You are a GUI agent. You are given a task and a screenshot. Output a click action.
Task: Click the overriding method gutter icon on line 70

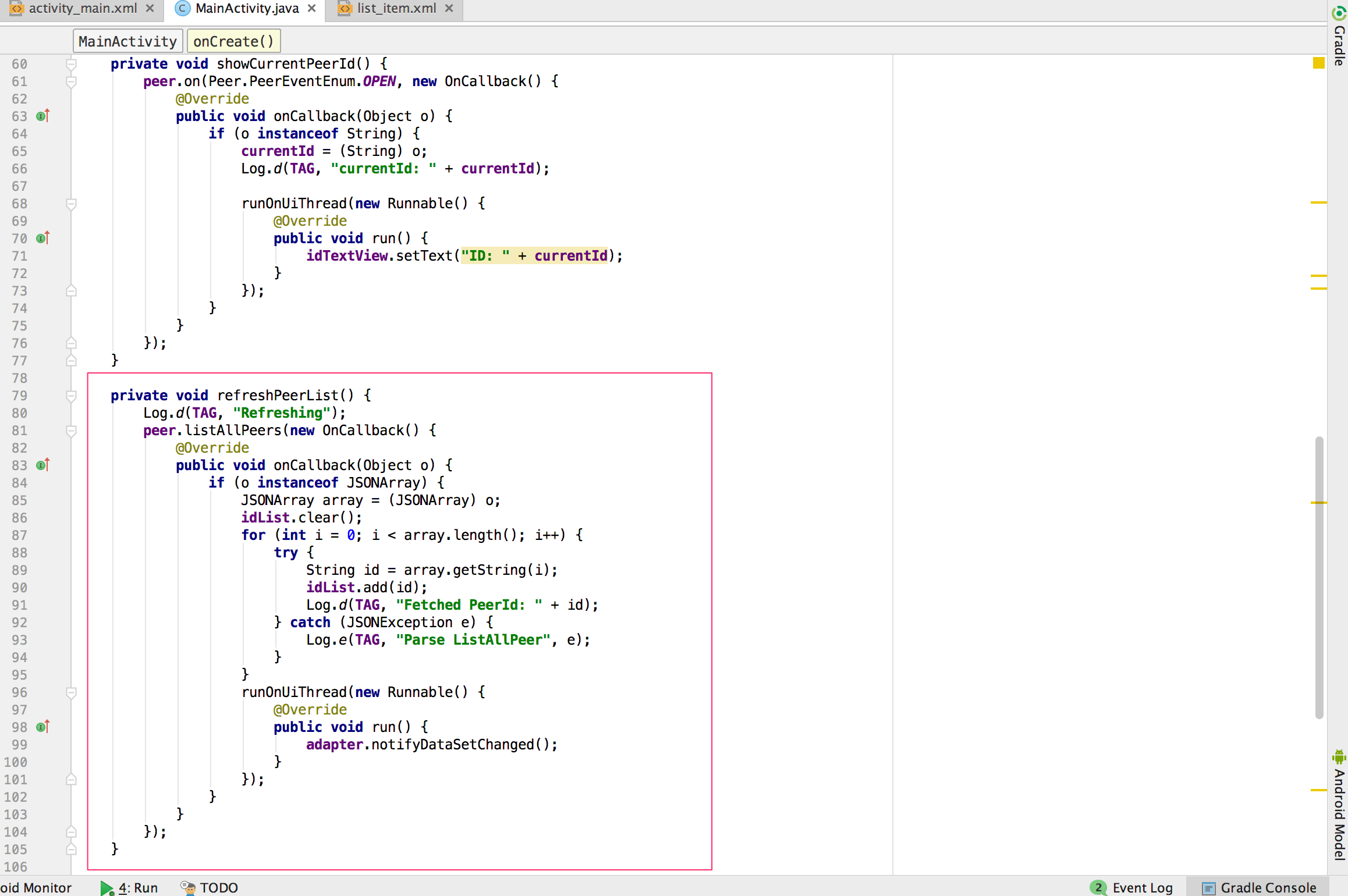coord(40,238)
